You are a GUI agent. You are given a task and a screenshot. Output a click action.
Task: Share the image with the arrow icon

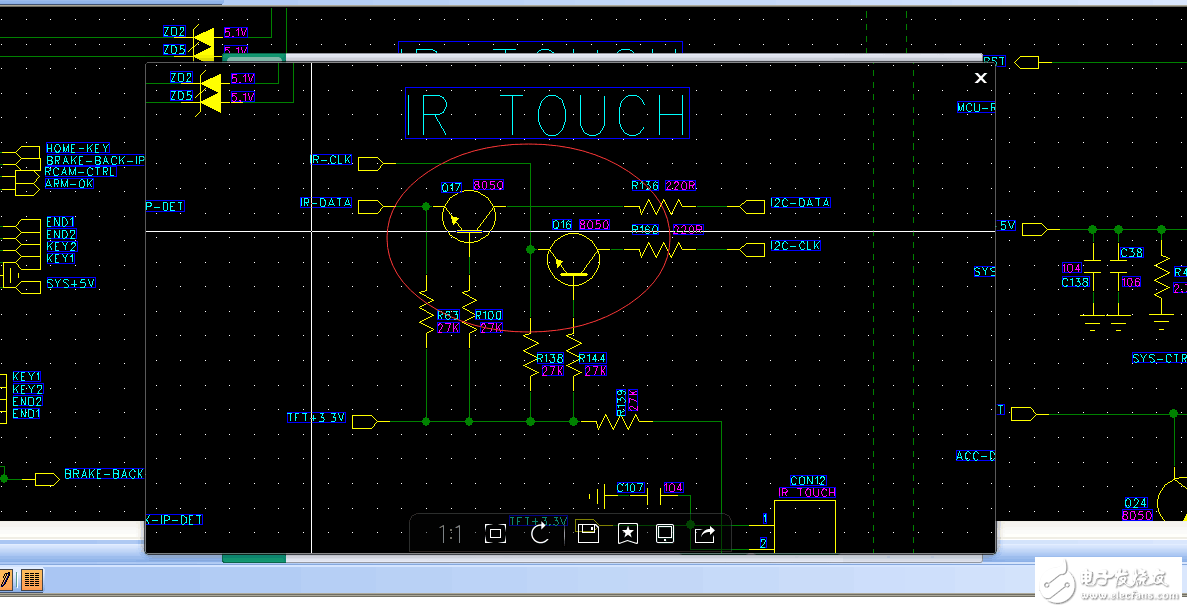click(705, 534)
